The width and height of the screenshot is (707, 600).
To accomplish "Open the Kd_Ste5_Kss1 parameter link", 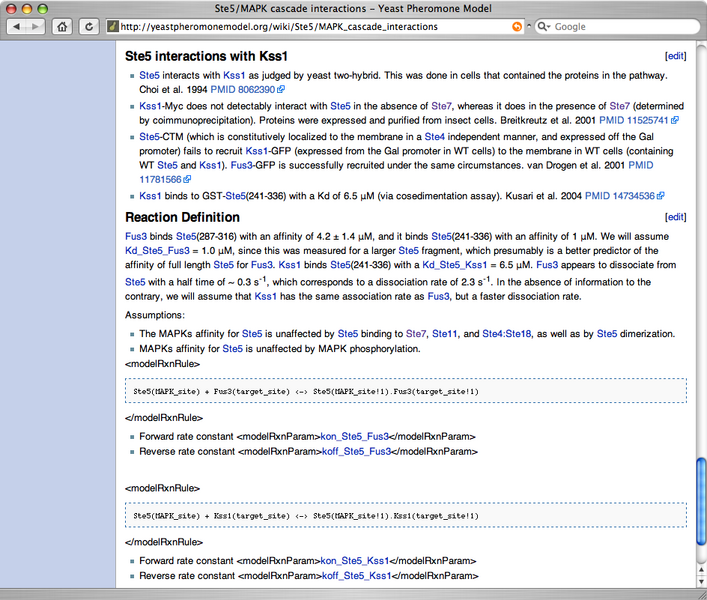I will point(454,265).
